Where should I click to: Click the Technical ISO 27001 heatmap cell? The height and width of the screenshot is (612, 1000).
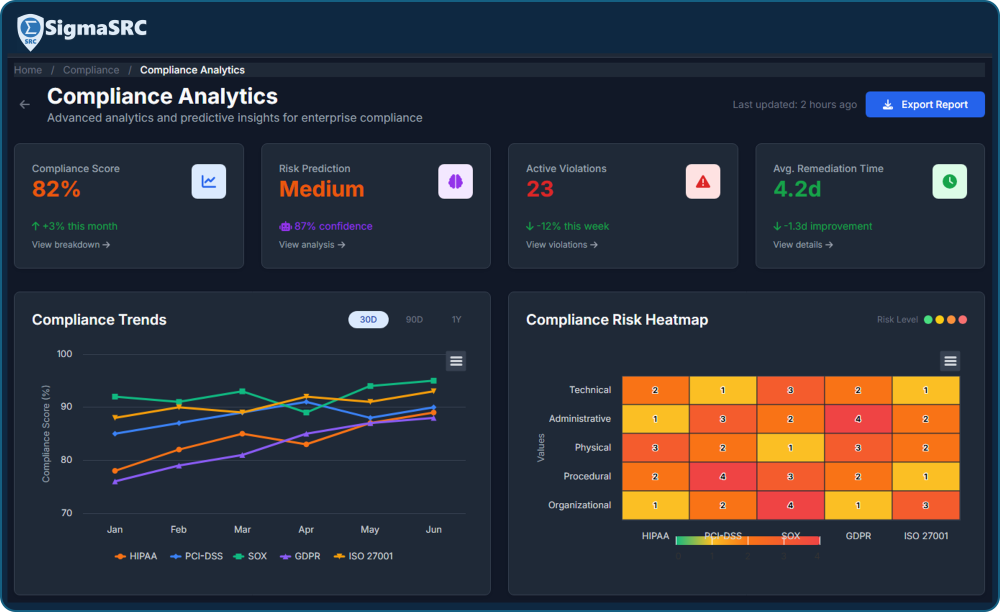(925, 390)
